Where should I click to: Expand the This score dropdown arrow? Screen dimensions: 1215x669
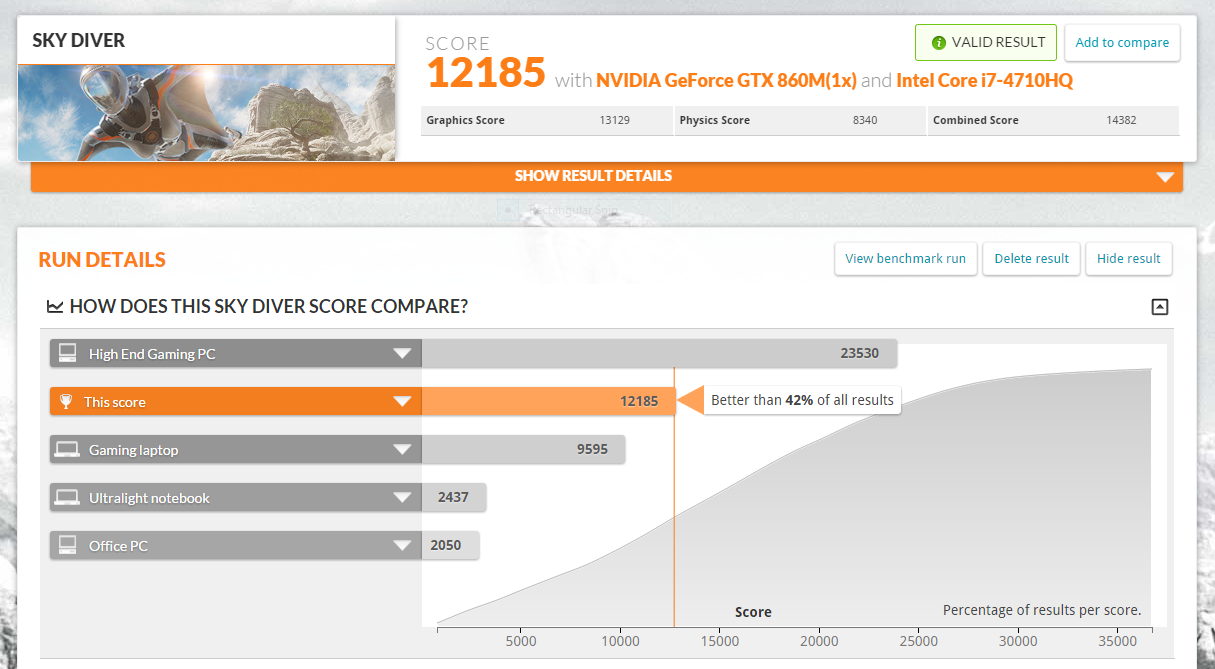coord(402,401)
